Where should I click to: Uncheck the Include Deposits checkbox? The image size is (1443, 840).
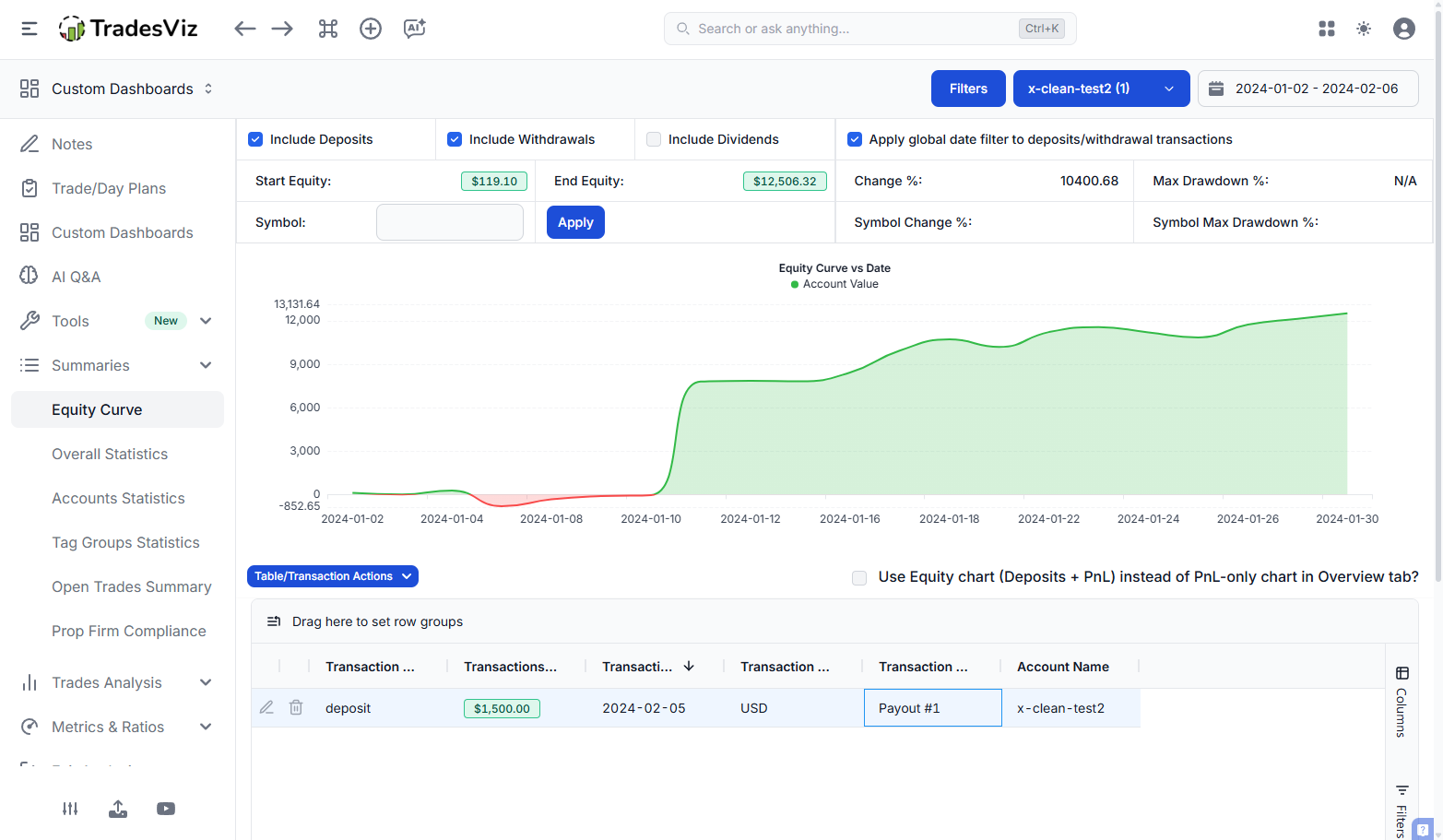256,139
